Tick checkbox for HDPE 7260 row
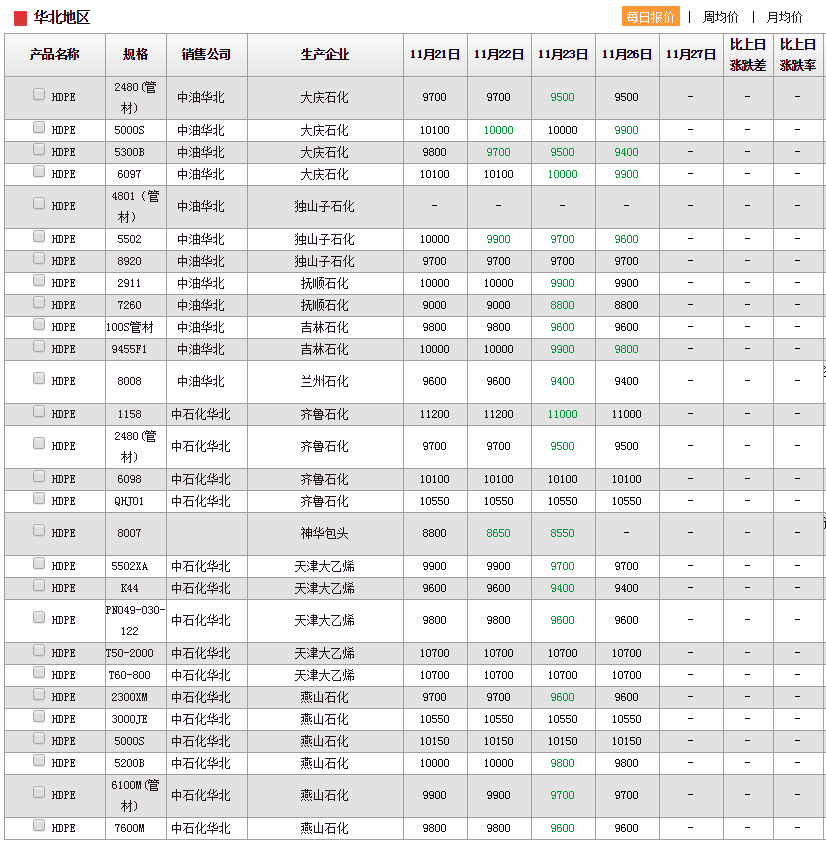Screen dimensions: 826x844 coord(39,303)
